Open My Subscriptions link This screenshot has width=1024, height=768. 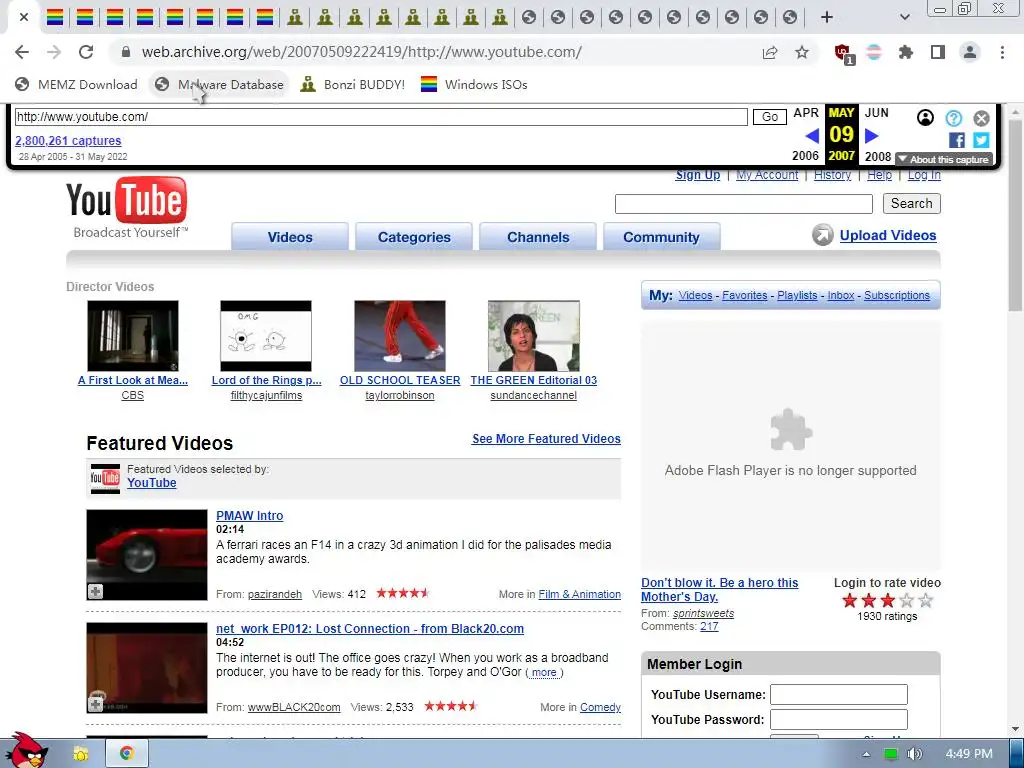(897, 295)
